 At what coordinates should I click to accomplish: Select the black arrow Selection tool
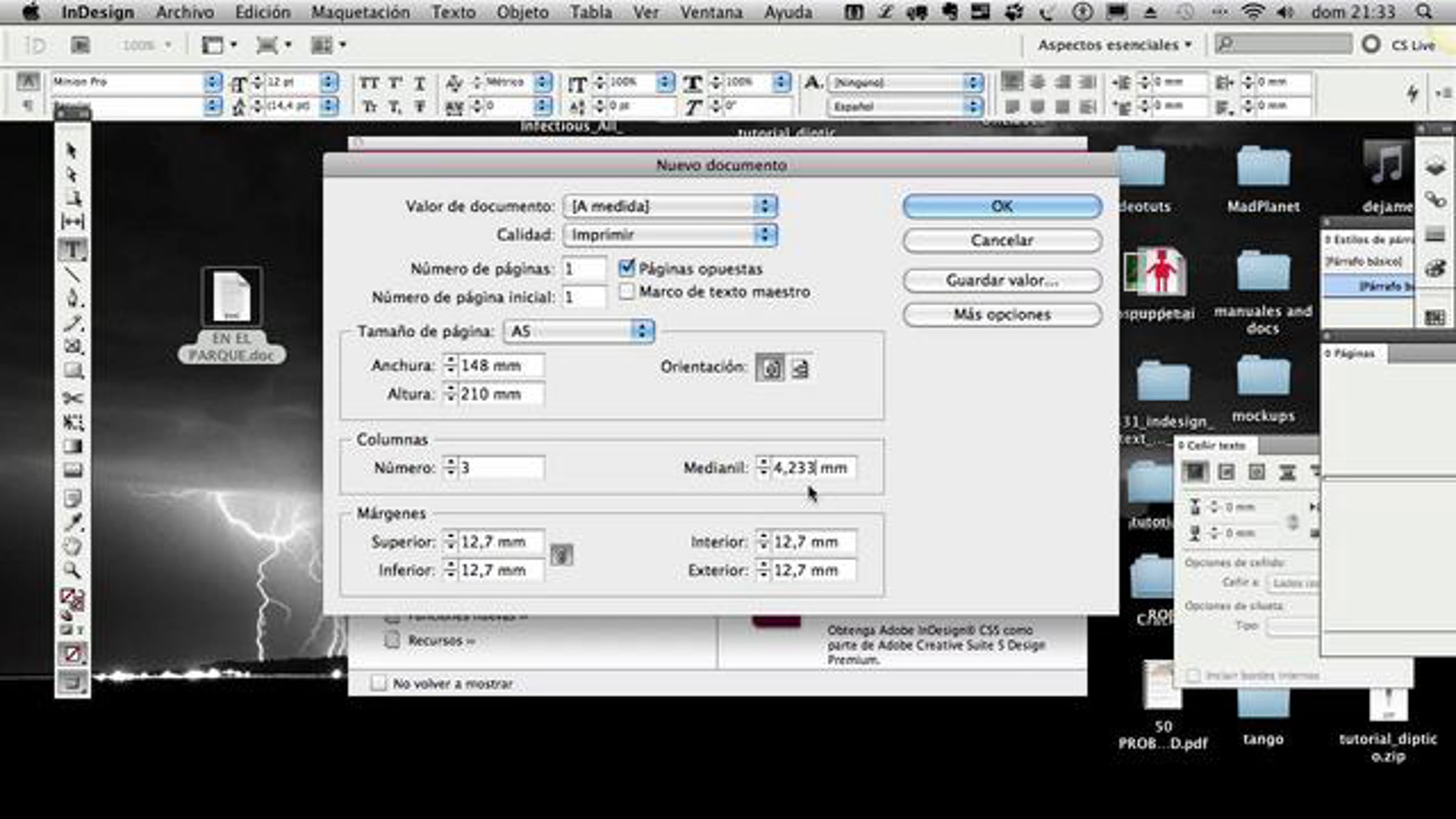pos(71,150)
